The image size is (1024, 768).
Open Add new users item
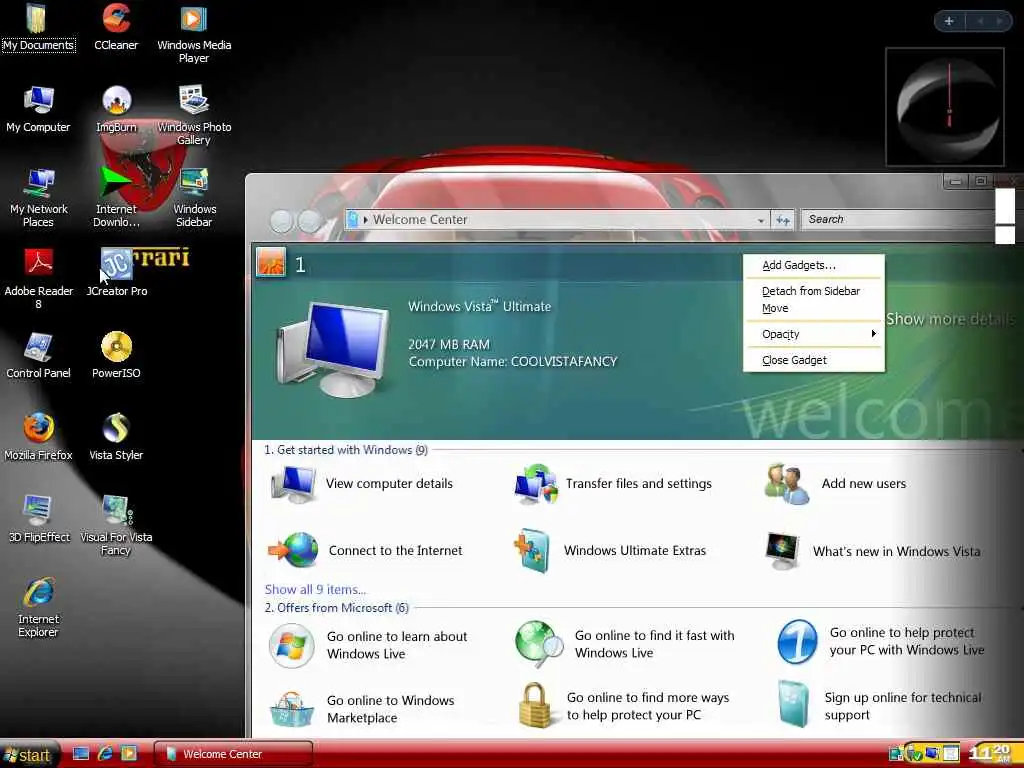[x=836, y=484]
